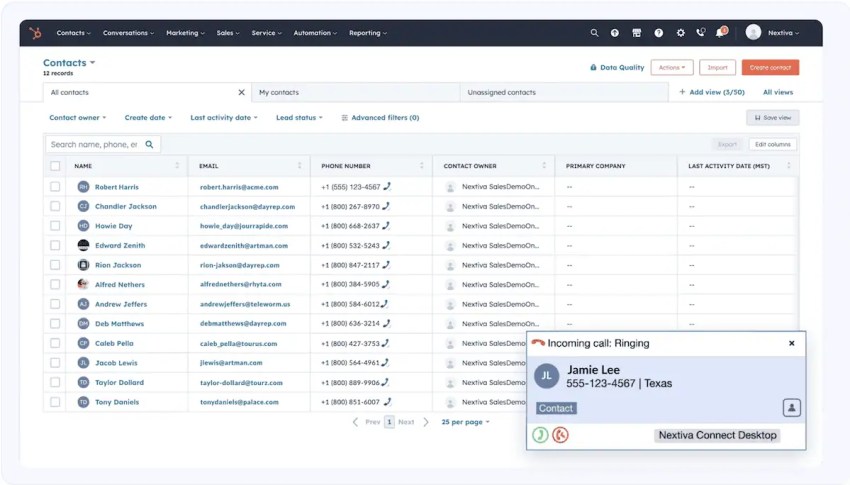Open the Lead status filter
This screenshot has height=485, width=850.
pyautogui.click(x=299, y=118)
